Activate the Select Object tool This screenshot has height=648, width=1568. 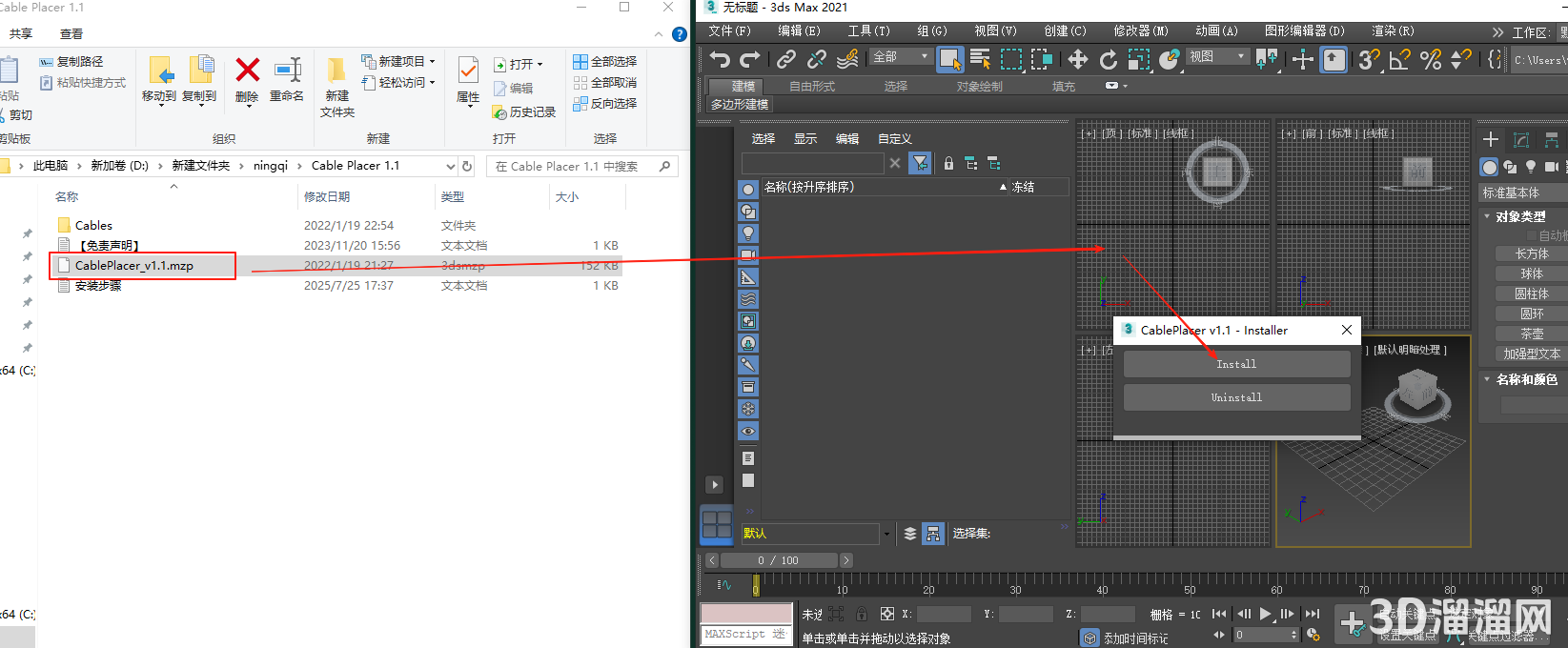pos(950,59)
